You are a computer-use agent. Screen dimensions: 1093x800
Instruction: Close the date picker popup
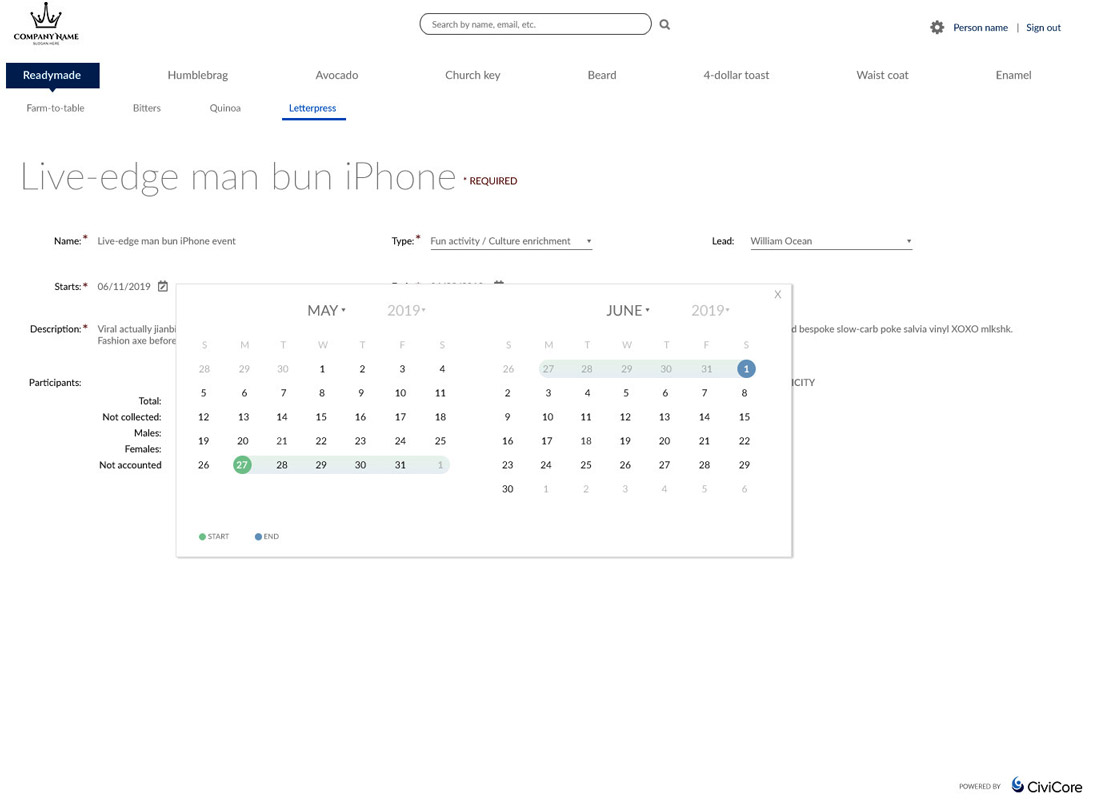pos(778,295)
